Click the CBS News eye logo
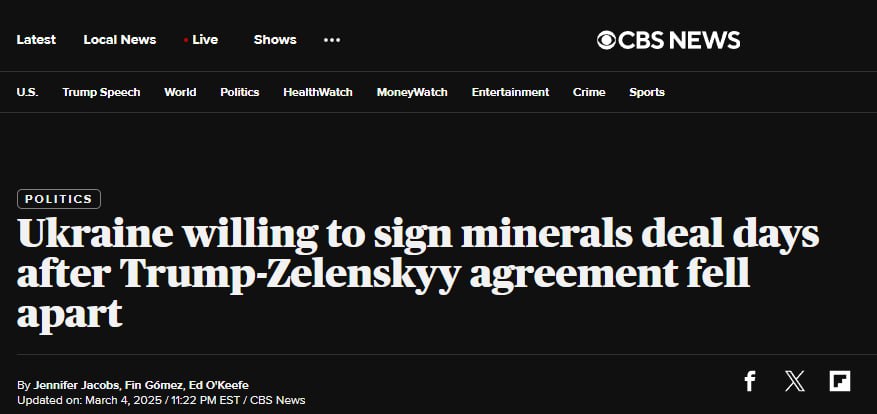This screenshot has width=877, height=414. click(x=606, y=40)
